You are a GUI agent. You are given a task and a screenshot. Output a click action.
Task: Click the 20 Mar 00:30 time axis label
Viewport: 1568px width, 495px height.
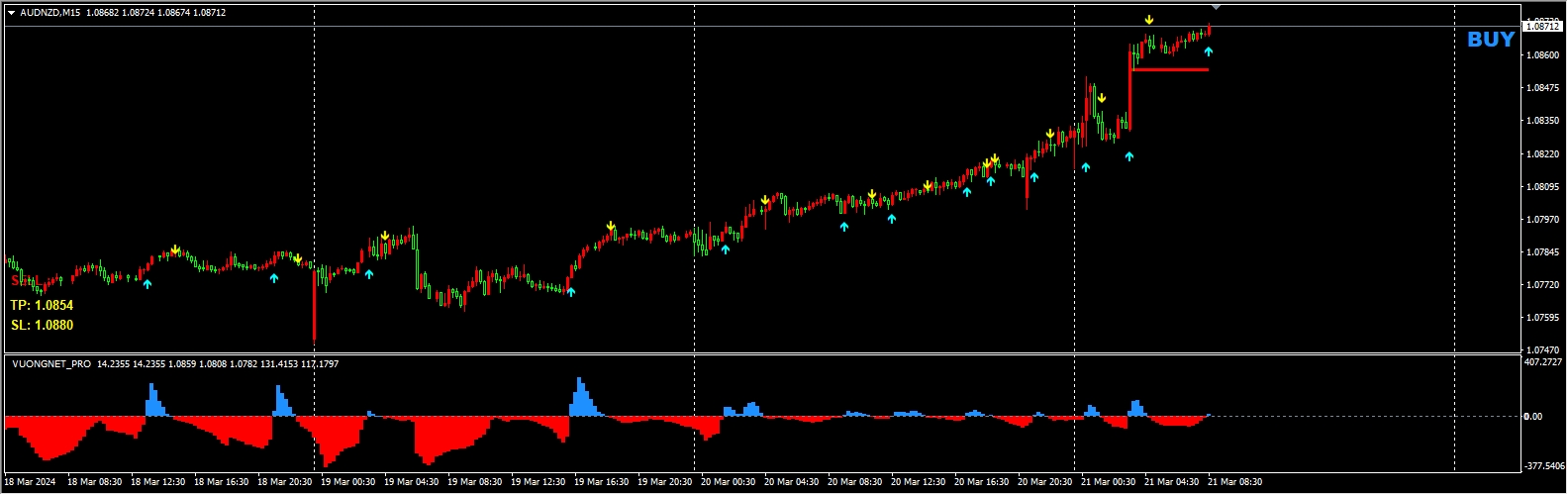point(728,482)
